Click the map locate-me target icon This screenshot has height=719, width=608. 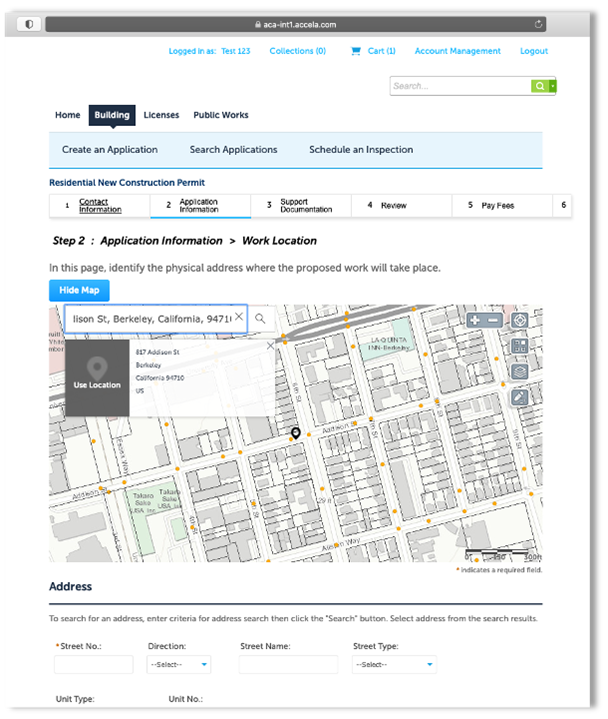(519, 321)
